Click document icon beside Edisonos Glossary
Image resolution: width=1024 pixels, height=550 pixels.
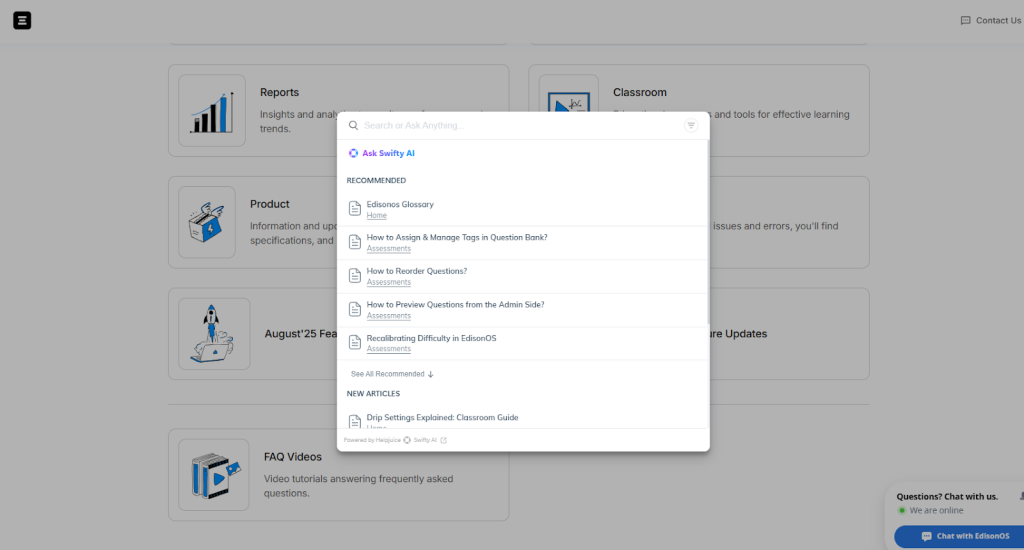pyautogui.click(x=355, y=208)
